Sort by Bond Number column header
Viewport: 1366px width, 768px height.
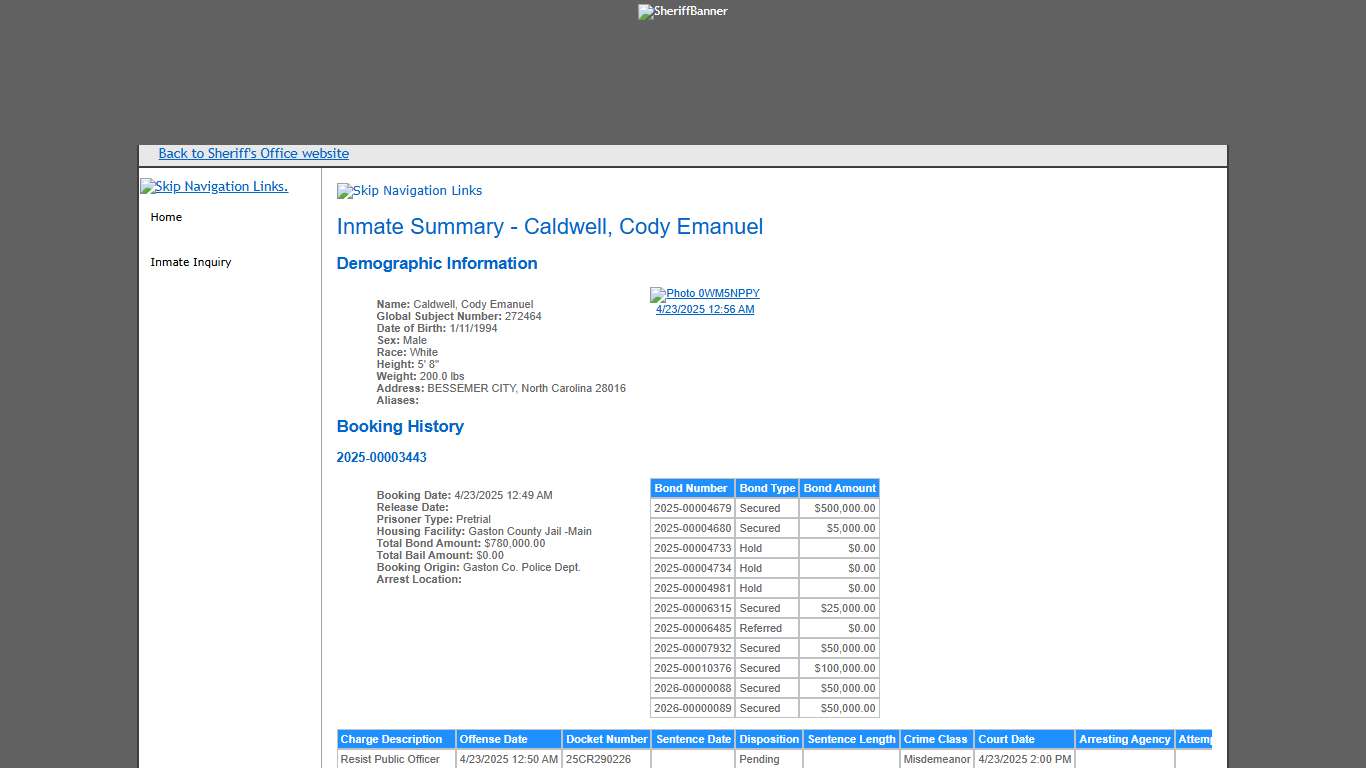click(x=691, y=489)
